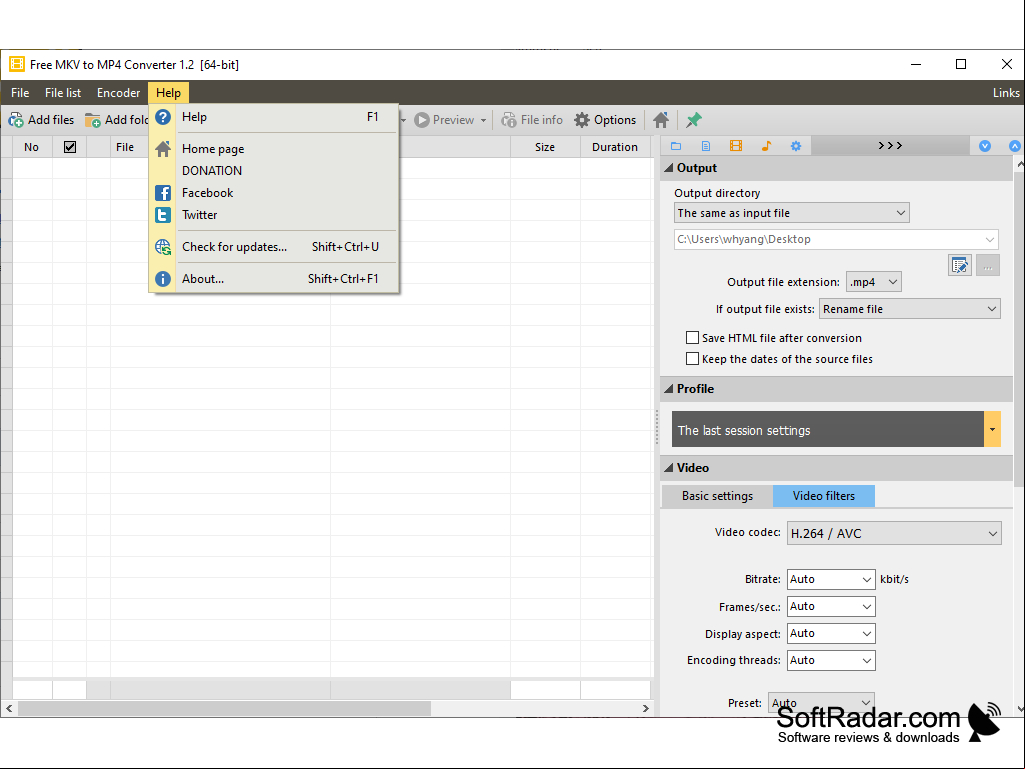
Task: Click the File info toolbar button
Action: (x=532, y=120)
